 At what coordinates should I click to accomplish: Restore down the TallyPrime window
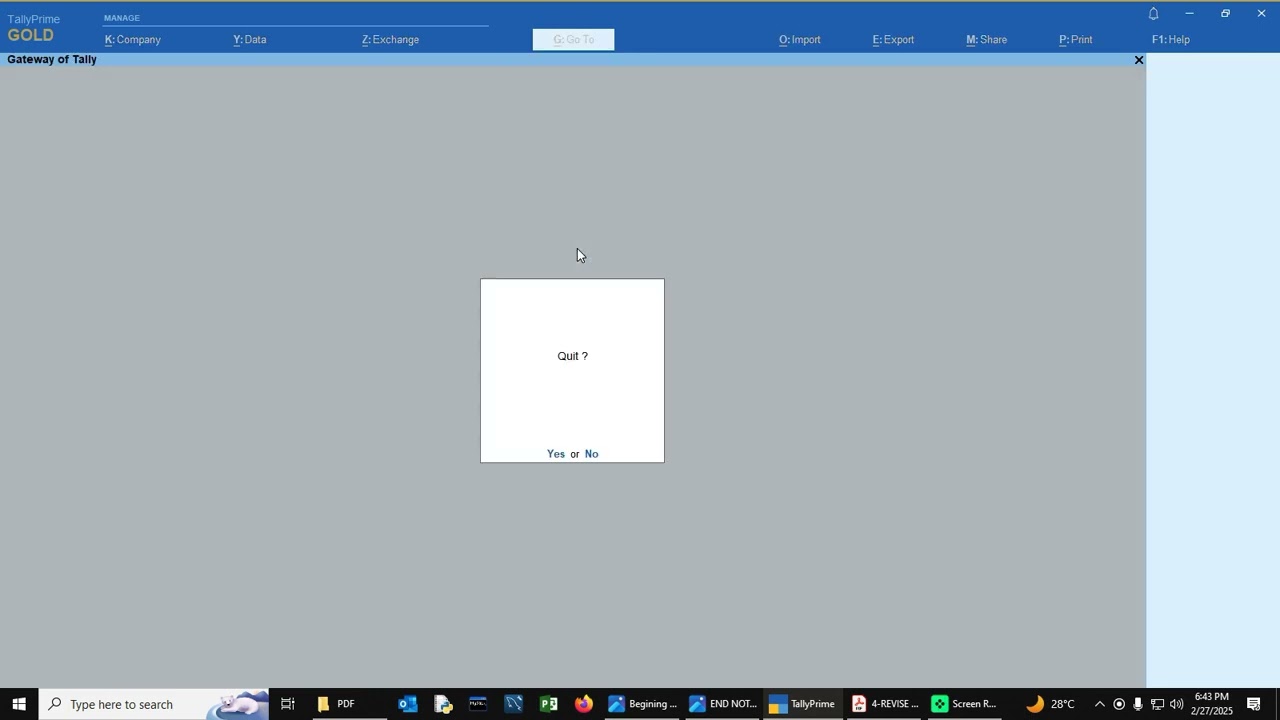(1225, 14)
